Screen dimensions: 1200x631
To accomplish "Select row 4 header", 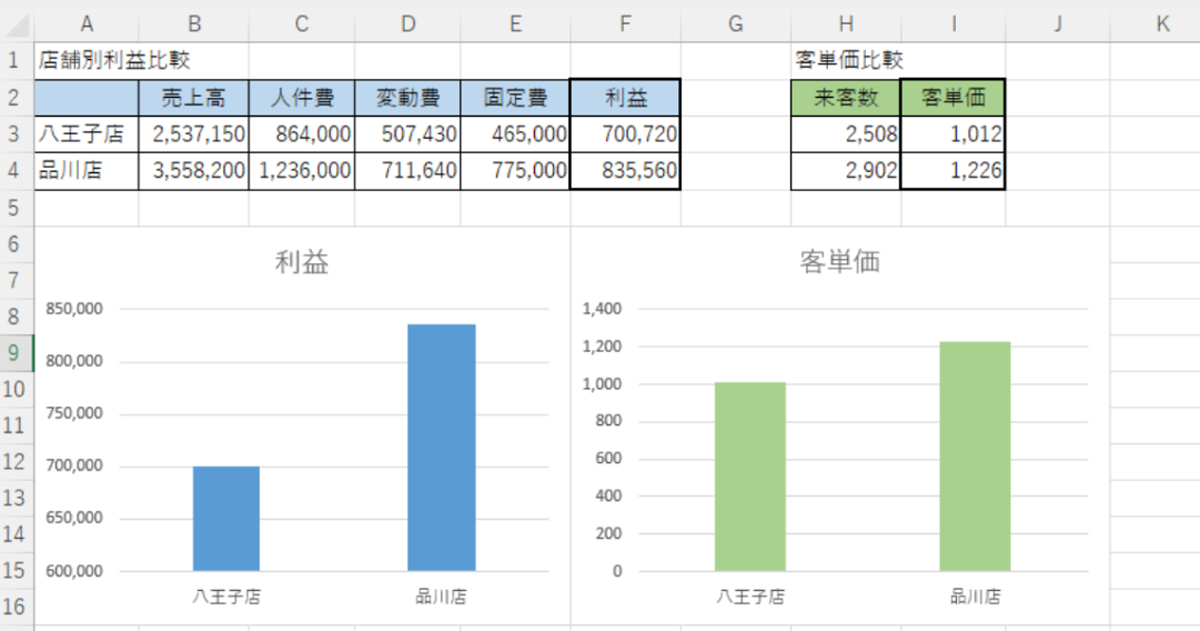I will (16, 171).
